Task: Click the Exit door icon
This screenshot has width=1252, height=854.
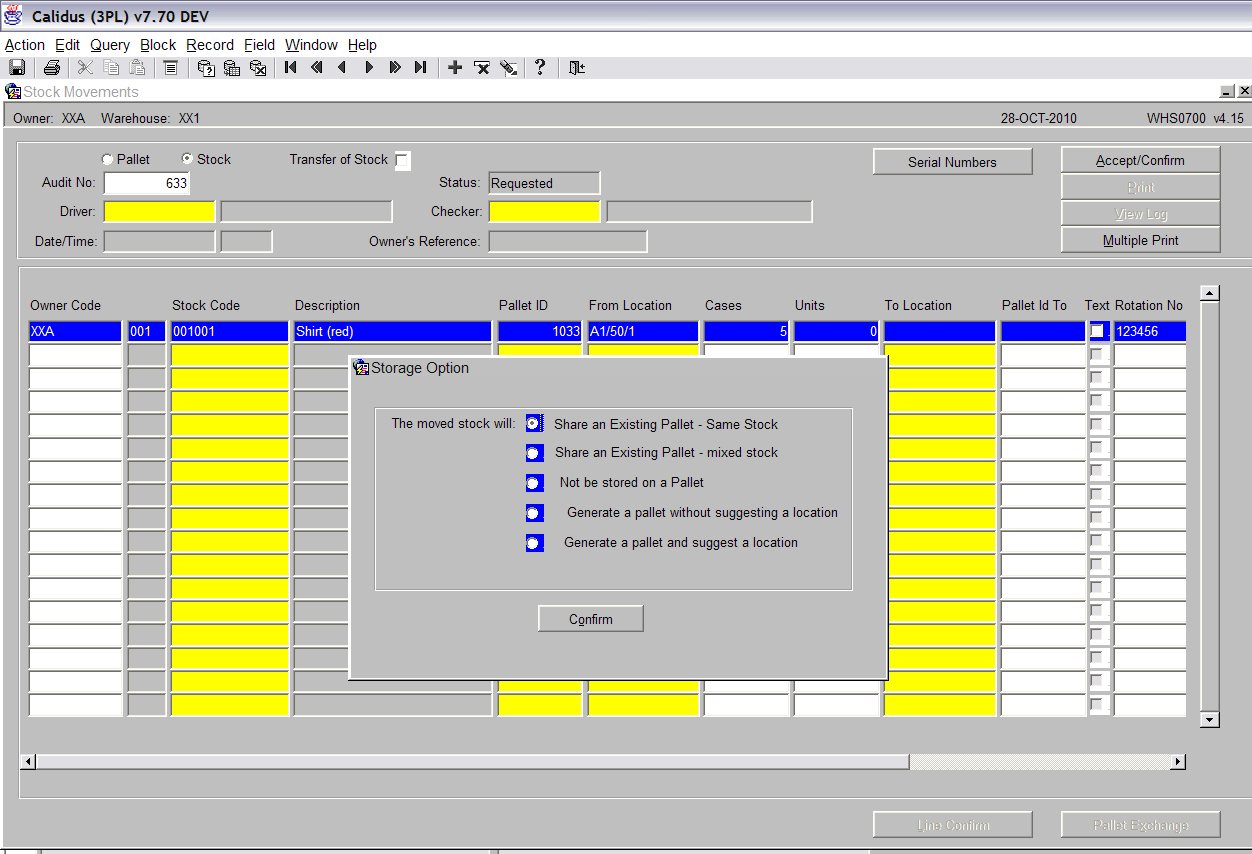Action: point(577,68)
